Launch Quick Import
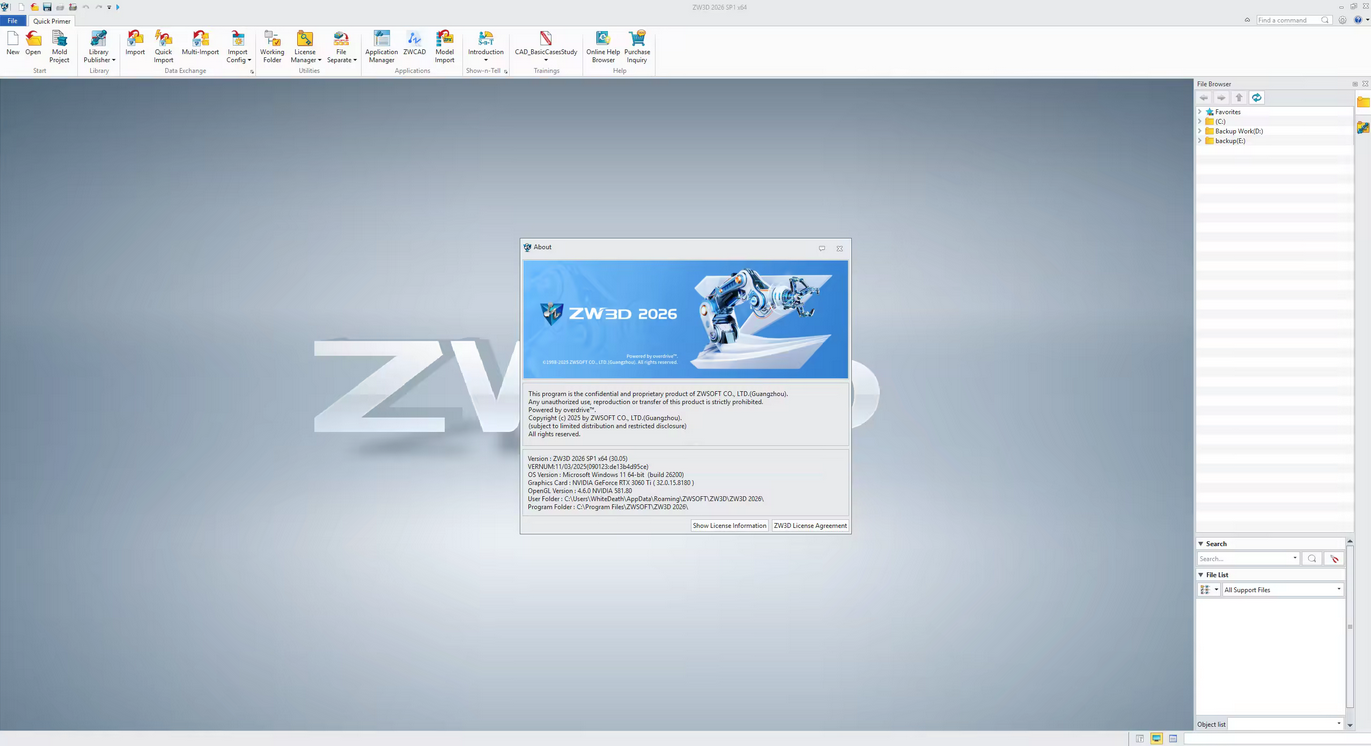The height and width of the screenshot is (746, 1371). (x=163, y=47)
